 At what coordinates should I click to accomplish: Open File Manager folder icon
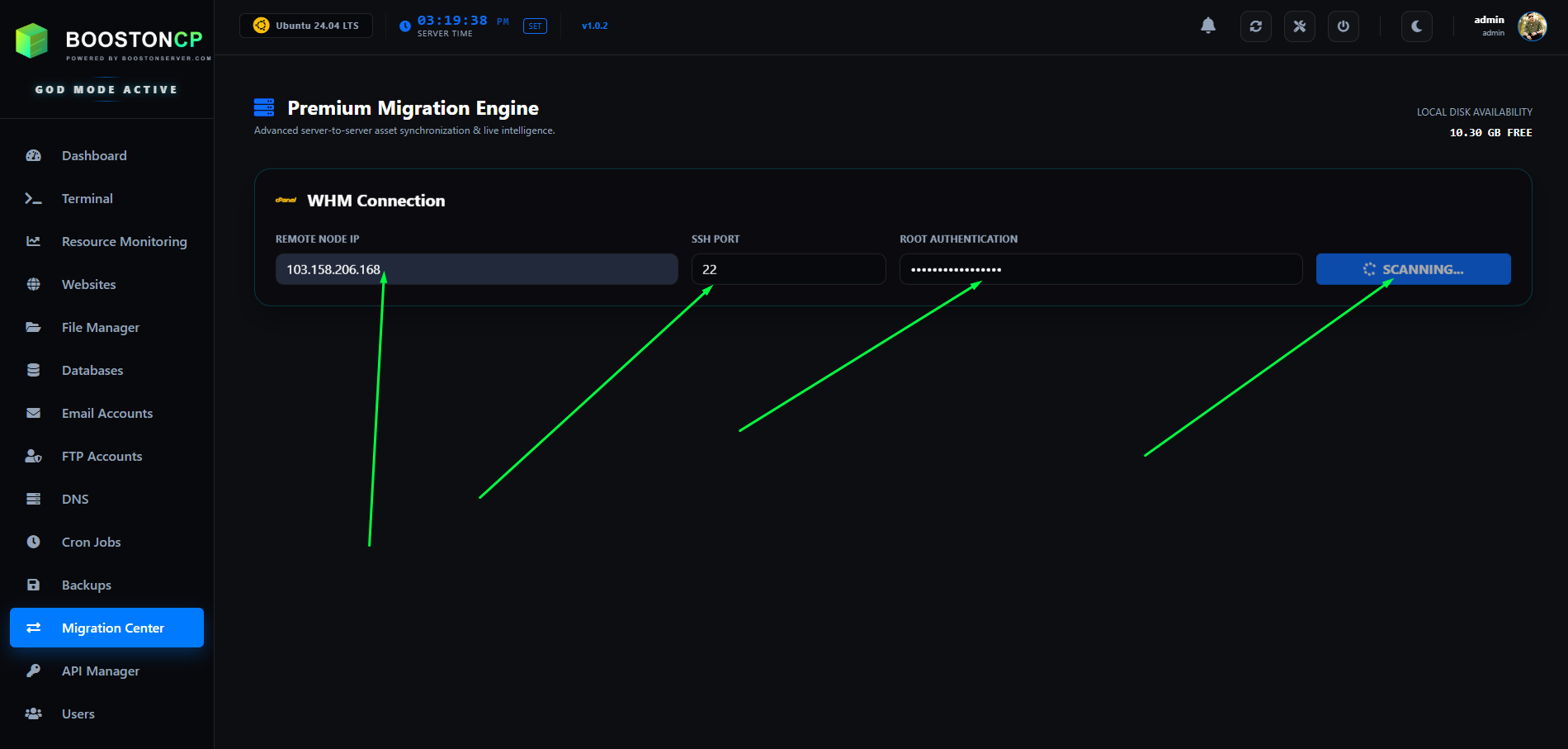[x=34, y=327]
